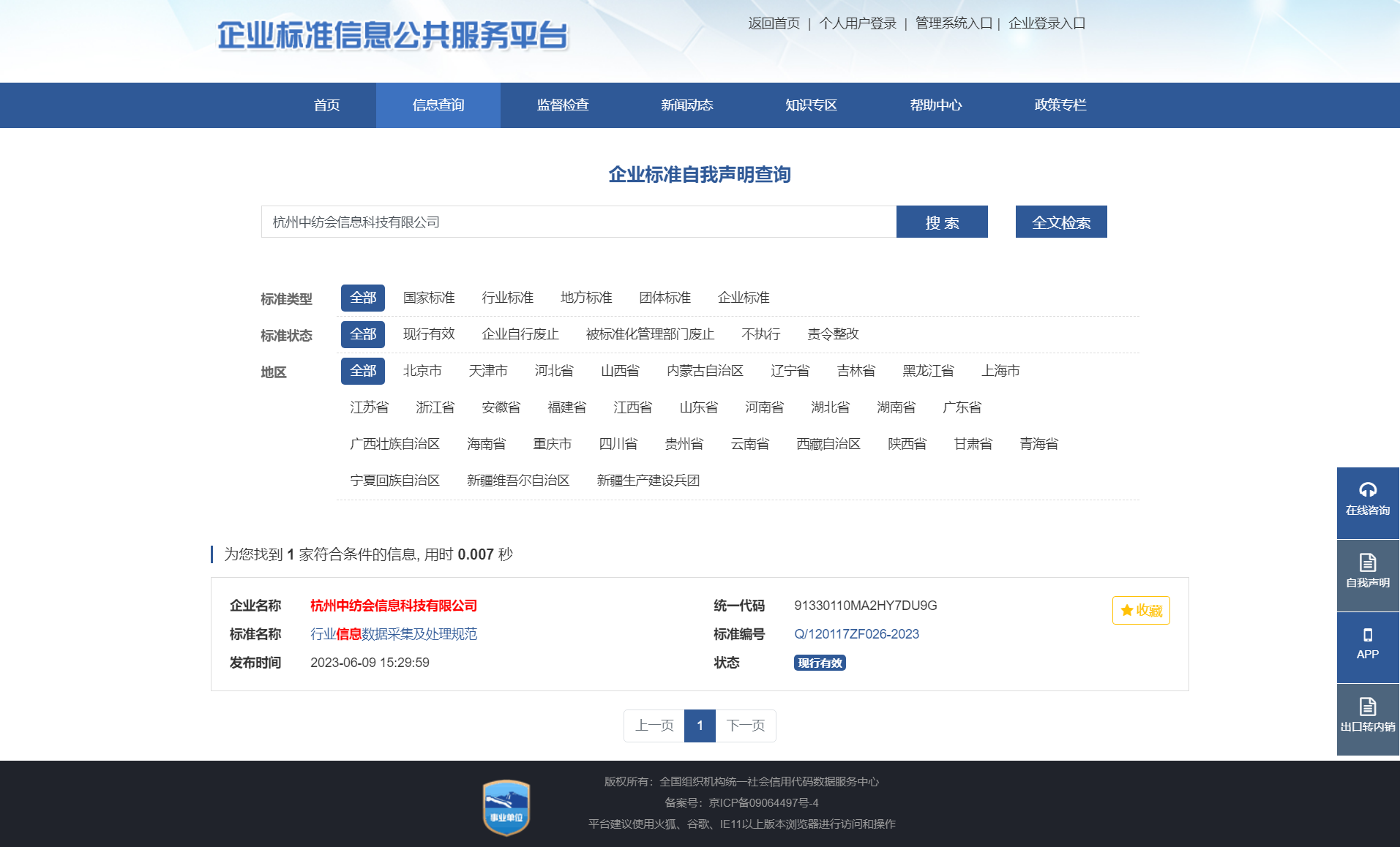Open the 政策专栏 navigation item
Screen dimensions: 1400x847
click(x=1060, y=105)
